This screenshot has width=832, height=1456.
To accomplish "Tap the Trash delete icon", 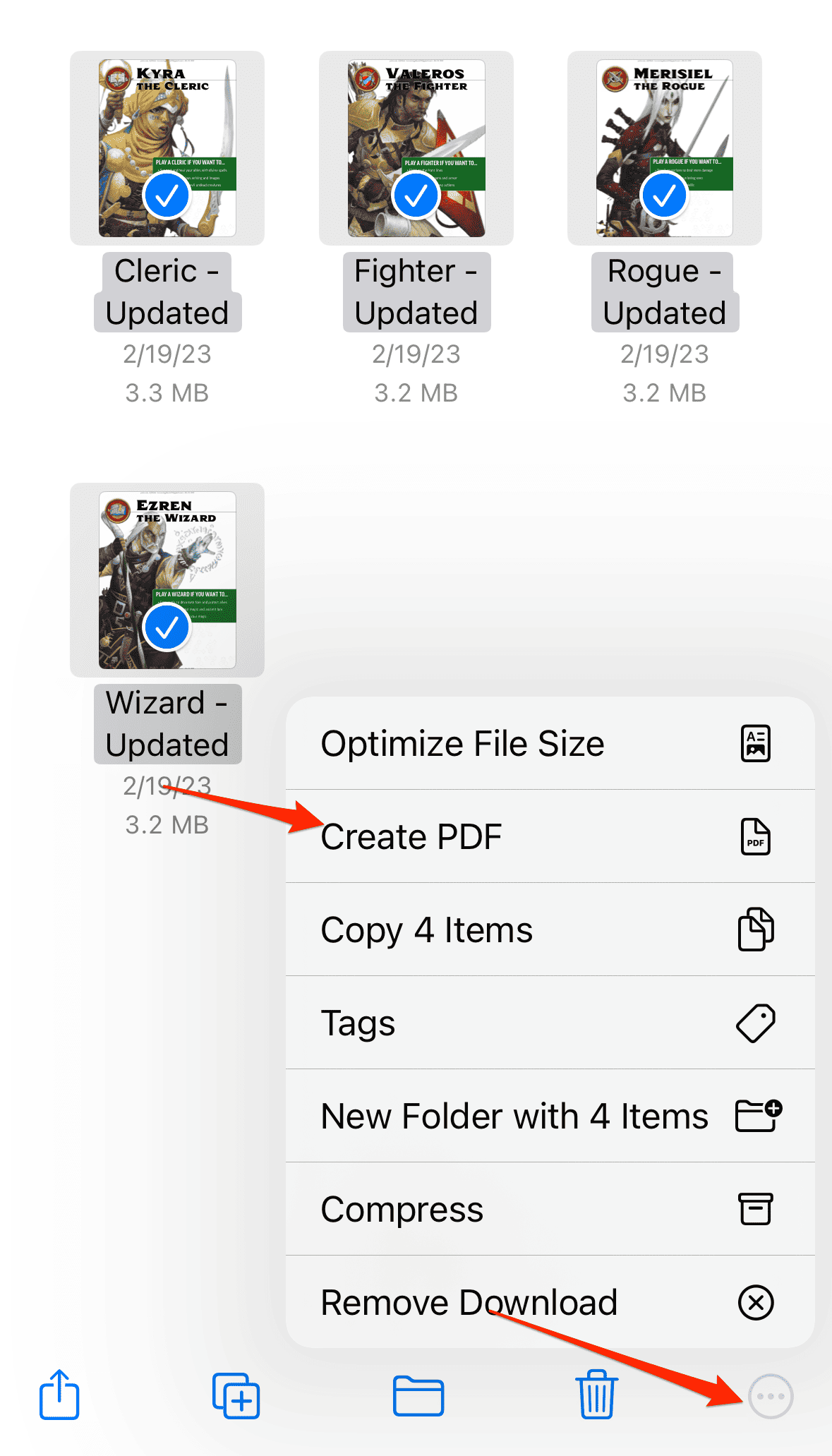I will coord(597,1394).
